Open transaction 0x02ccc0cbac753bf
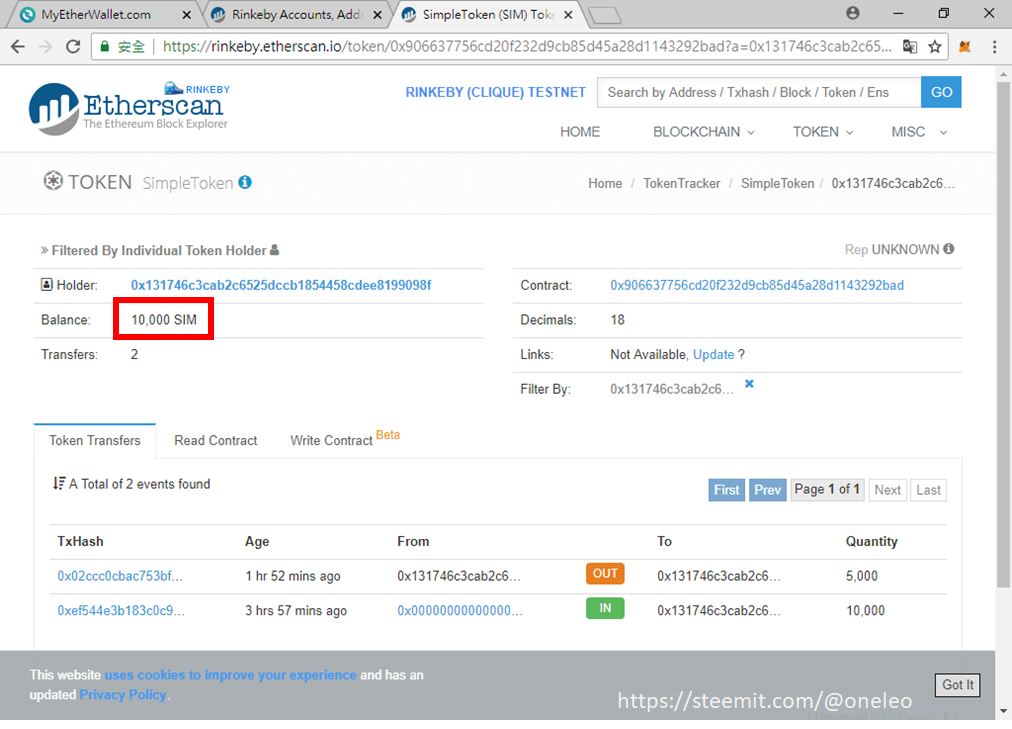 (x=120, y=576)
